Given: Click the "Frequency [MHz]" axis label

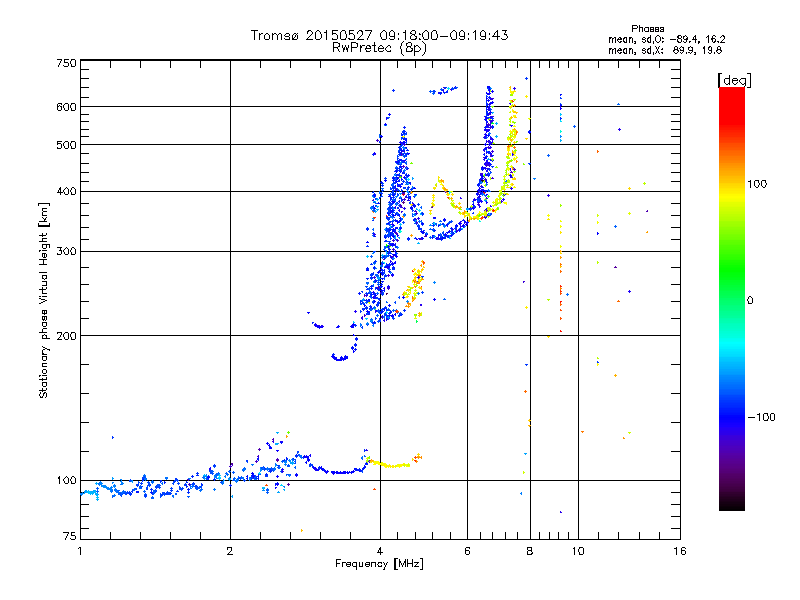Looking at the screenshot, I should pyautogui.click(x=379, y=564).
